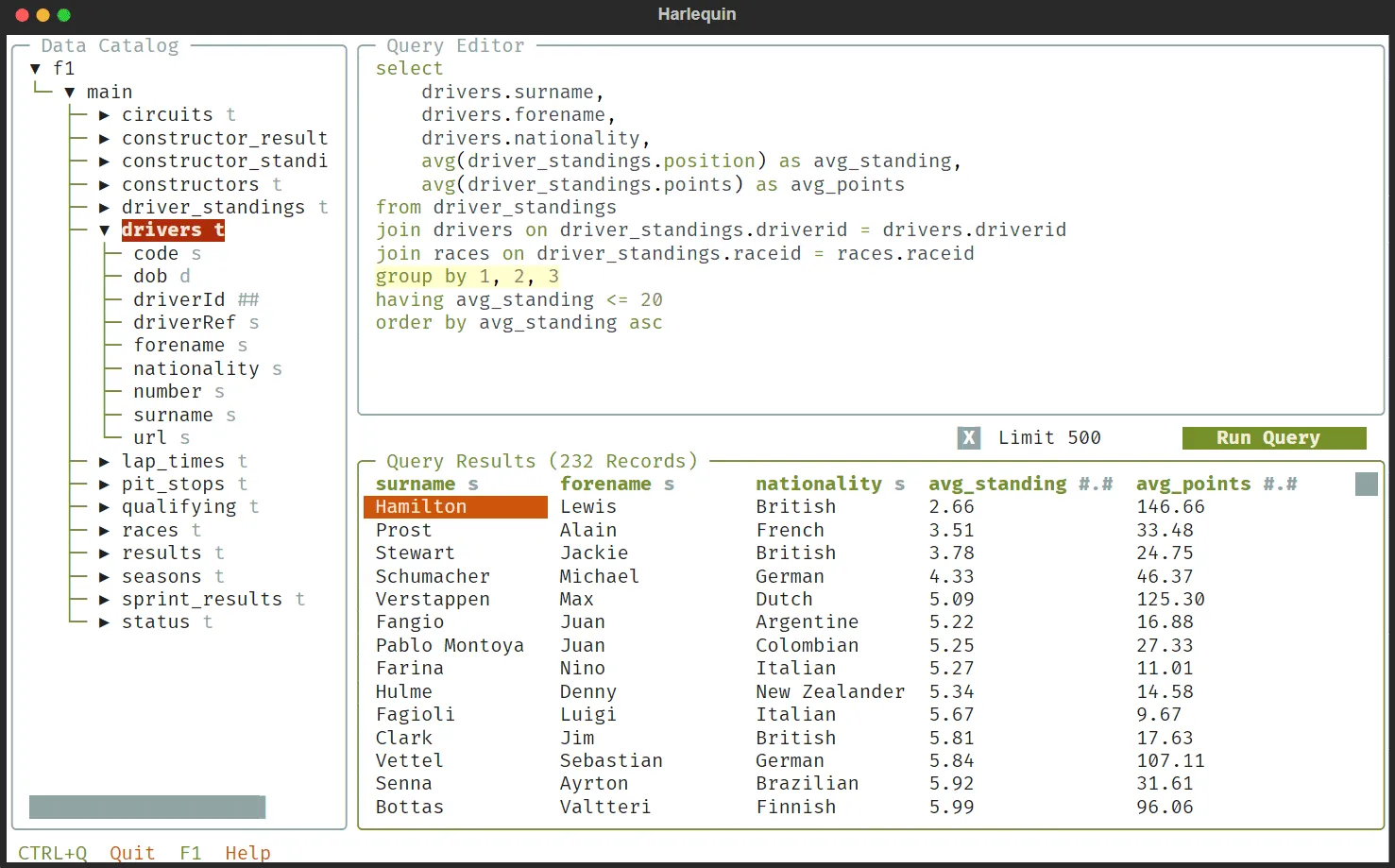
Task: Click the surname column header
Action: tap(416, 485)
